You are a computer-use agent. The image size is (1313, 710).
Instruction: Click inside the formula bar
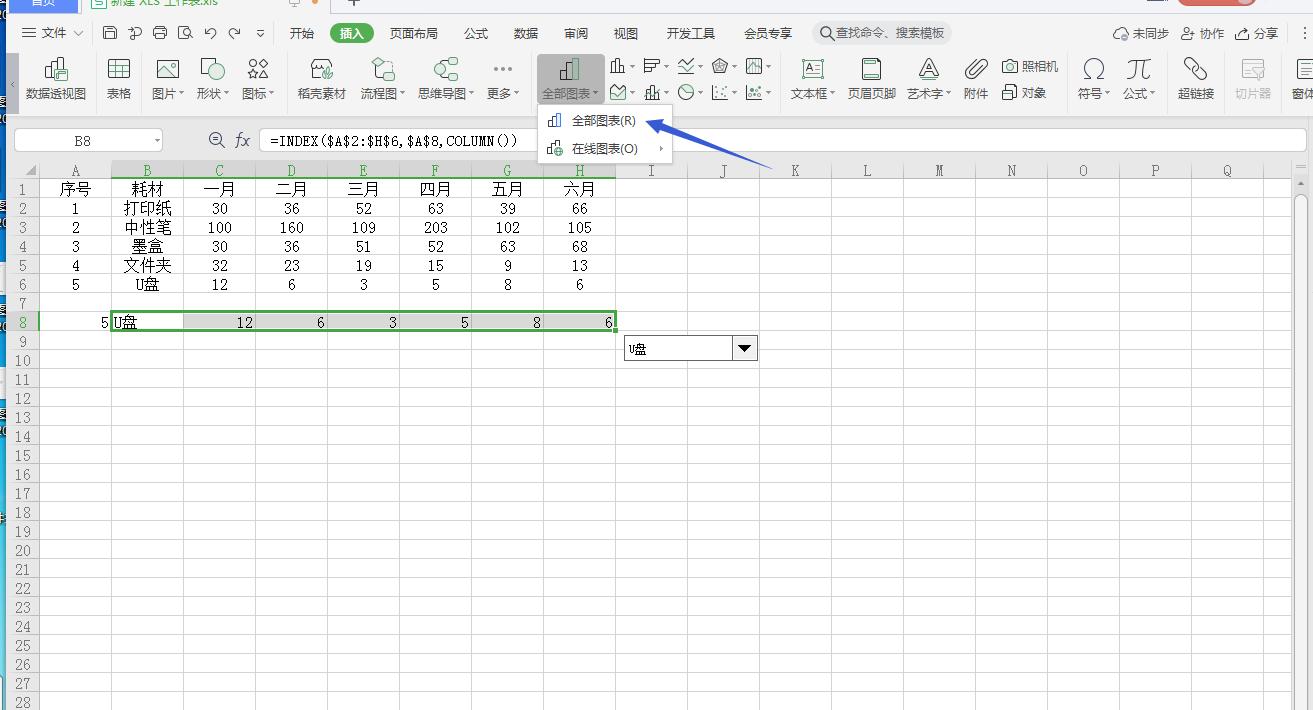pyautogui.click(x=782, y=141)
